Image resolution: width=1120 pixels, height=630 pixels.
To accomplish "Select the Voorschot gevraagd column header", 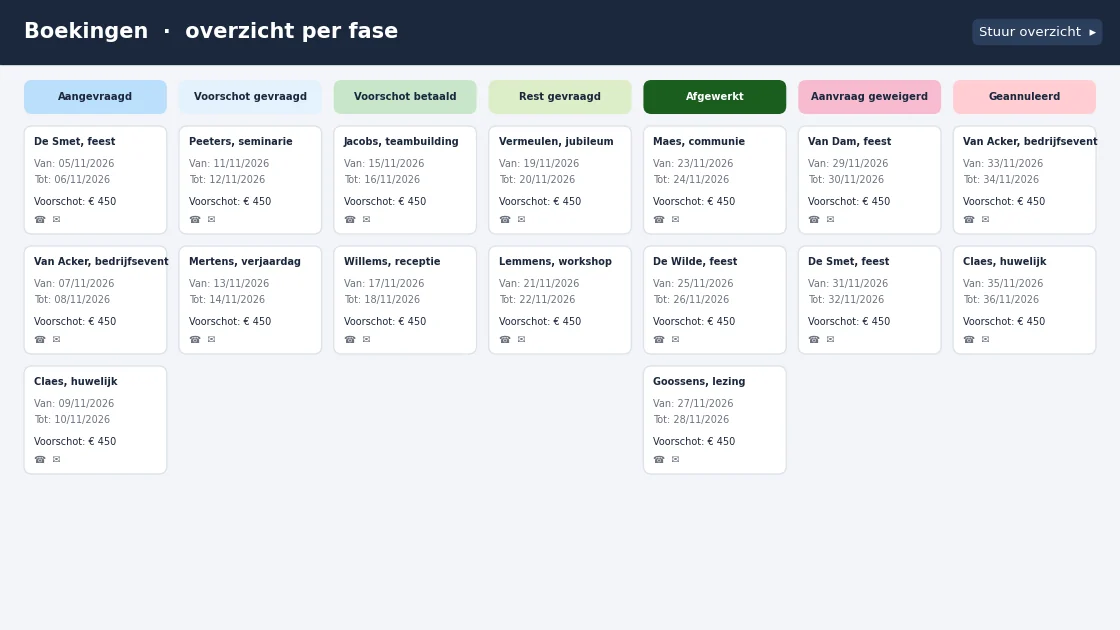I will click(250, 96).
